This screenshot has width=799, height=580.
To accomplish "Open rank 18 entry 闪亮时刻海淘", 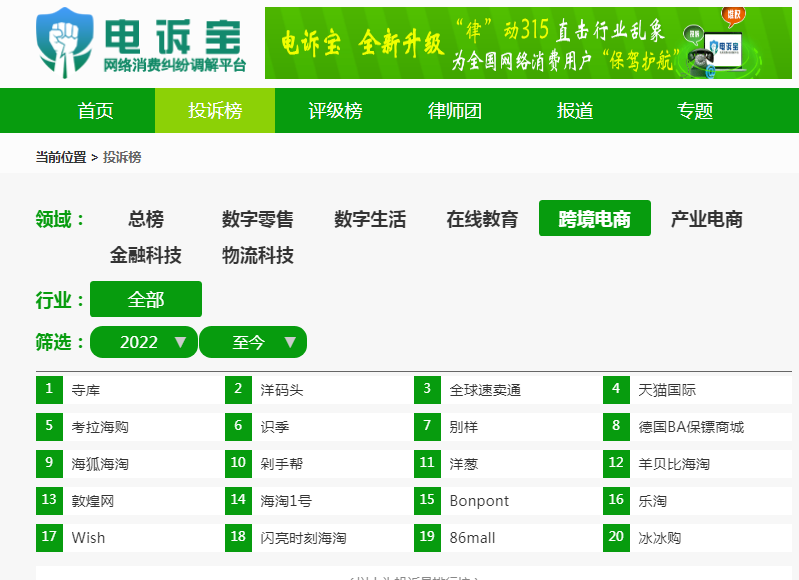I will coord(303,538).
